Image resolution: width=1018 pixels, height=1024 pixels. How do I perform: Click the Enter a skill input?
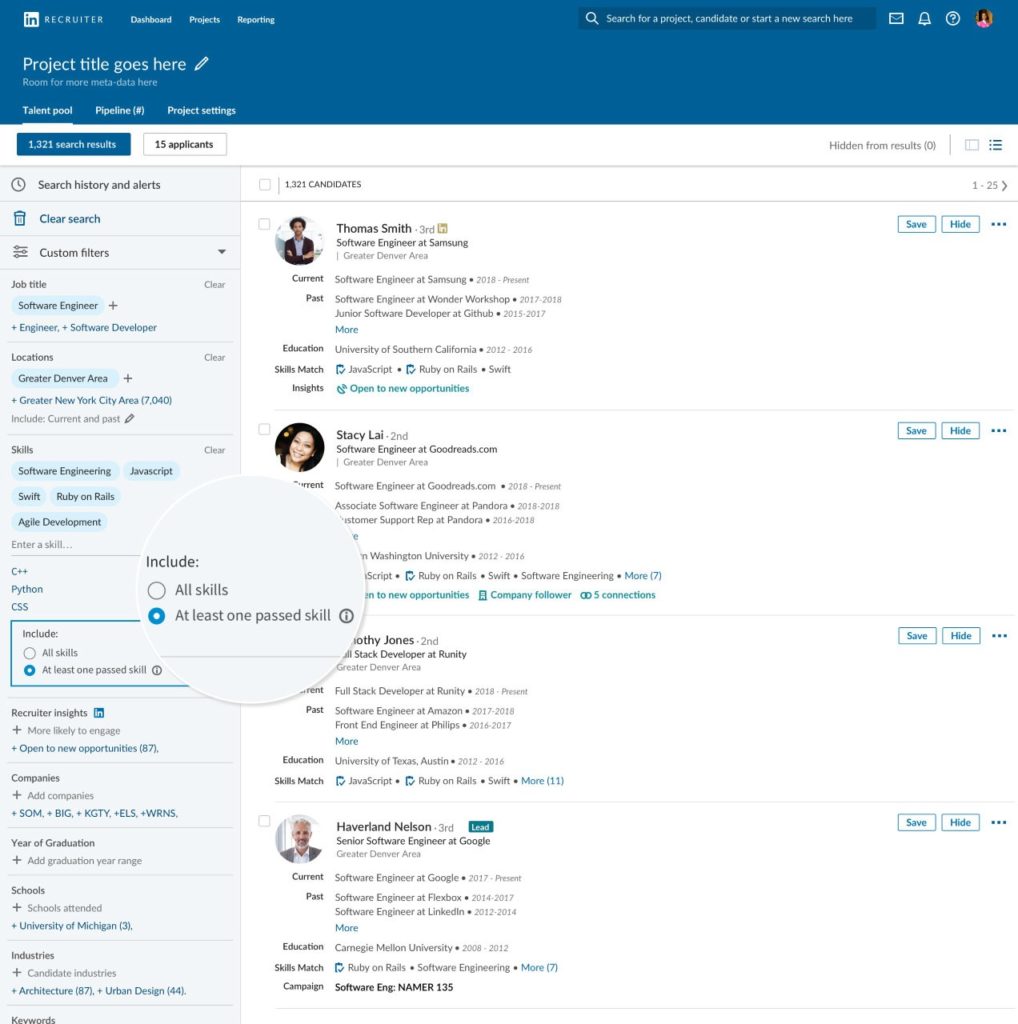[74, 545]
